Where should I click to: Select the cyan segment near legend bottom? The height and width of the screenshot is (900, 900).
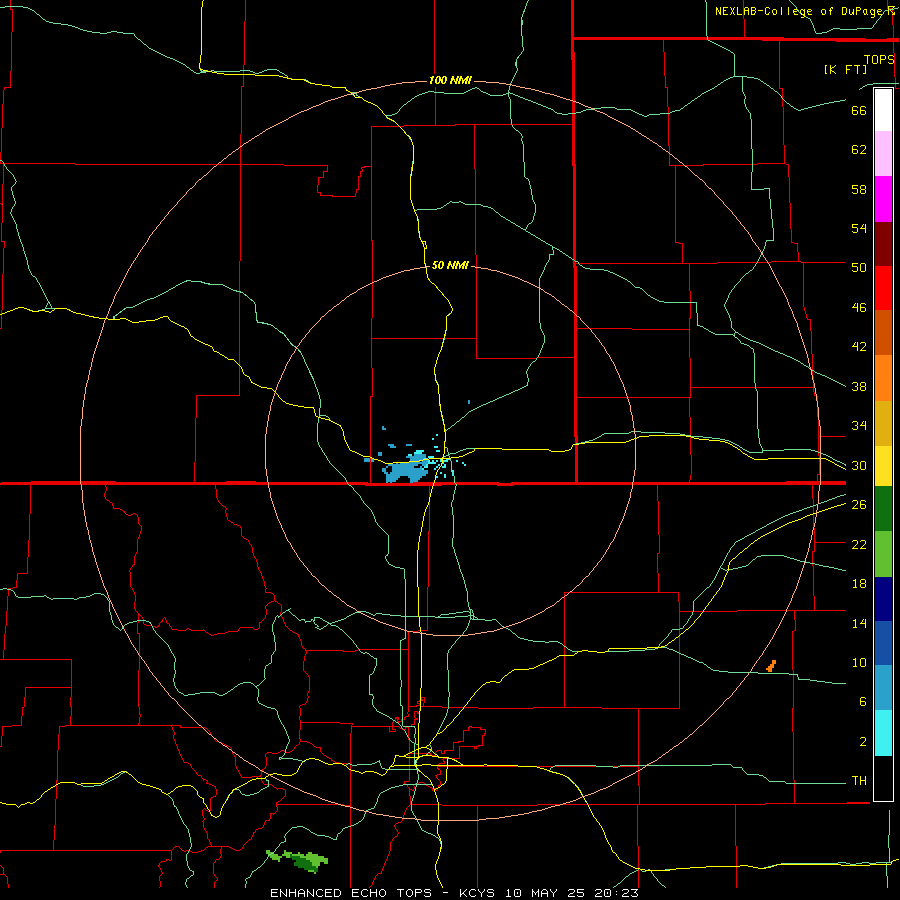click(883, 733)
